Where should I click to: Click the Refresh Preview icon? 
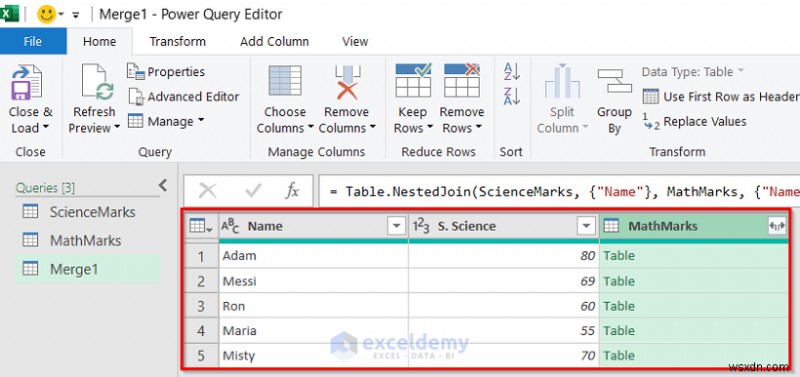[x=97, y=83]
